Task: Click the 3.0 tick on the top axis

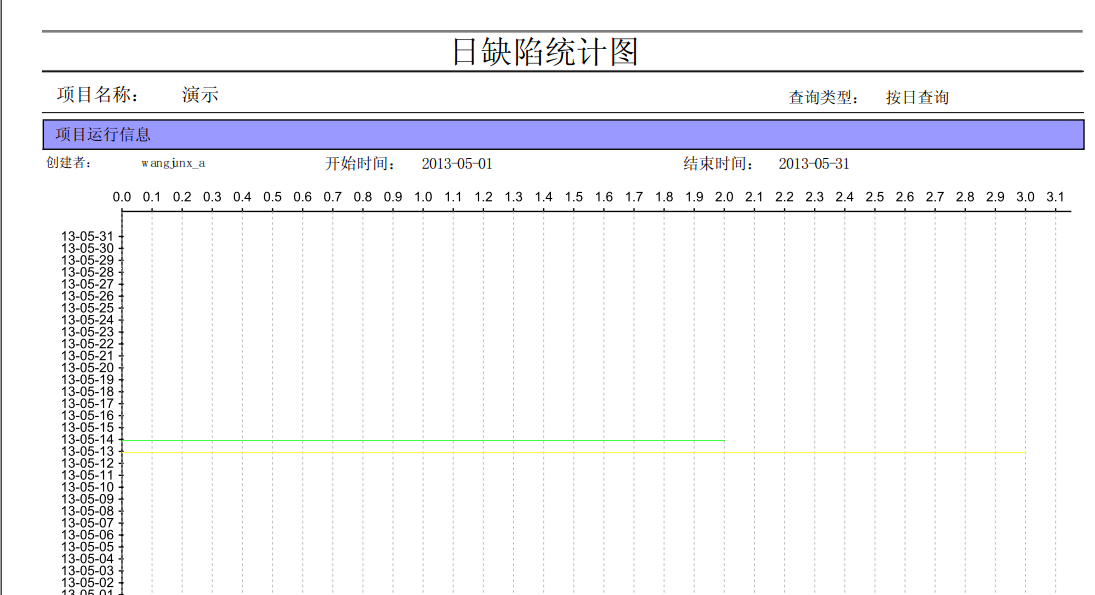Action: point(1025,197)
